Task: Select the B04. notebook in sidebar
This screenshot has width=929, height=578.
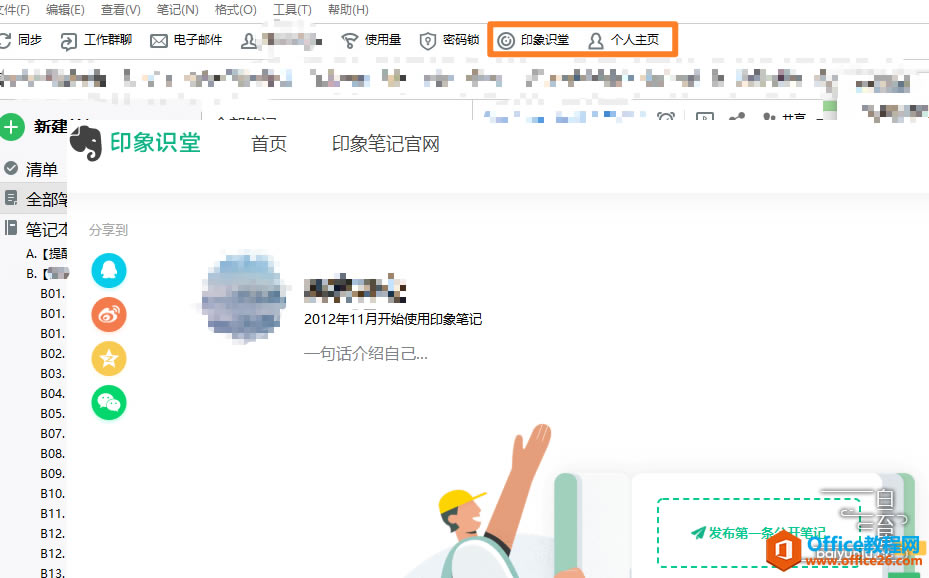Action: tap(53, 394)
